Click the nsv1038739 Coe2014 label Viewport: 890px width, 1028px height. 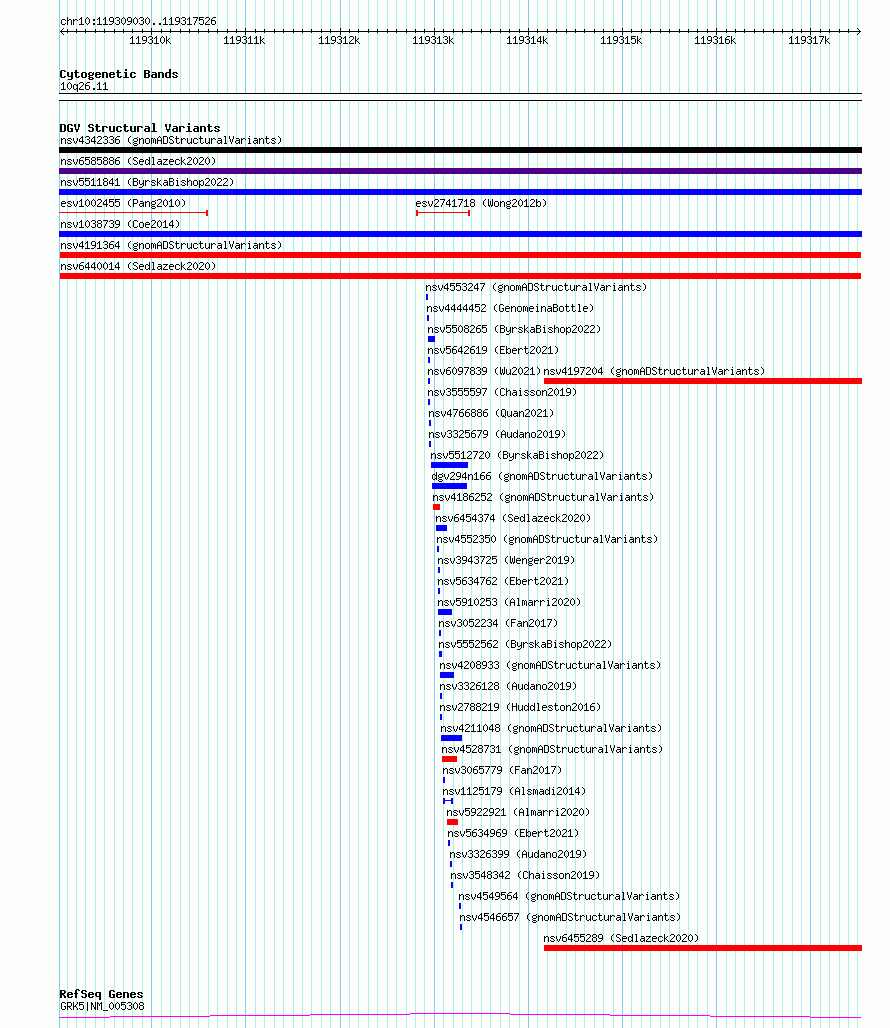tap(120, 224)
